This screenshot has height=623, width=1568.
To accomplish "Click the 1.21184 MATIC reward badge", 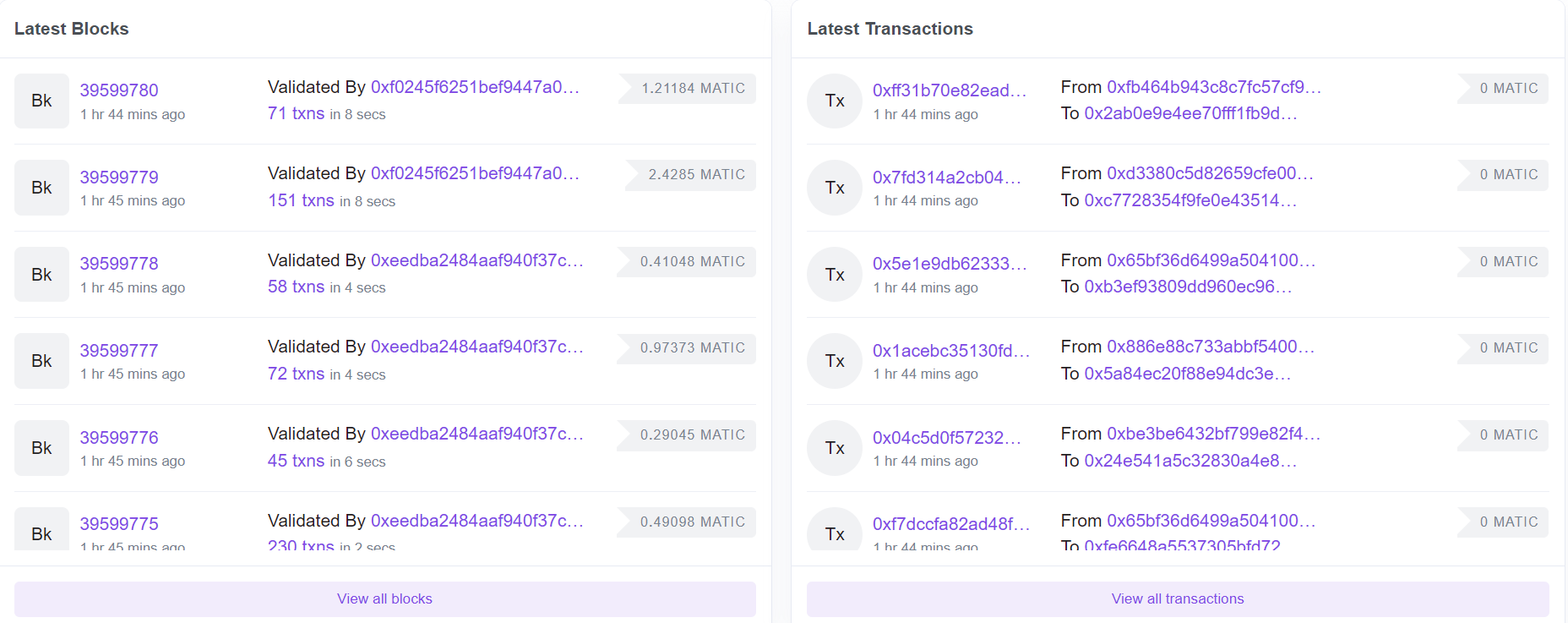I will pos(692,88).
